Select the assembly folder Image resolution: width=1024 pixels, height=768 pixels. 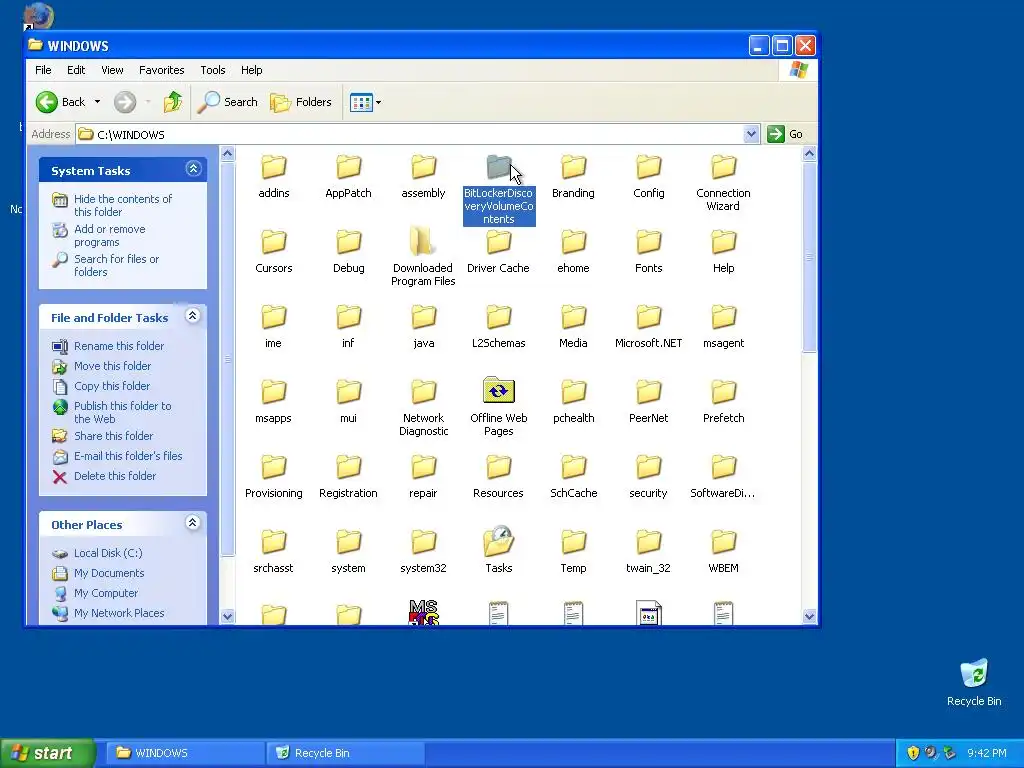tap(423, 176)
